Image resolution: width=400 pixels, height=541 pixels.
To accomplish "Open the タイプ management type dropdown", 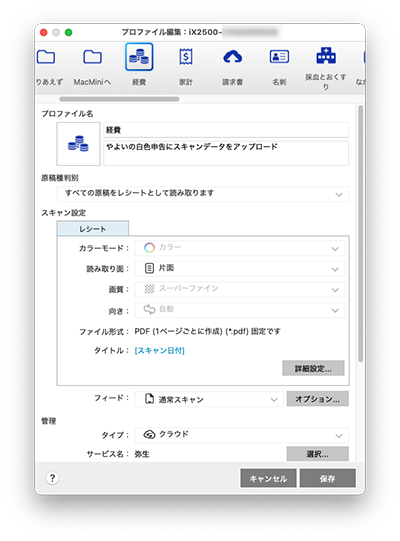I will coord(241,435).
